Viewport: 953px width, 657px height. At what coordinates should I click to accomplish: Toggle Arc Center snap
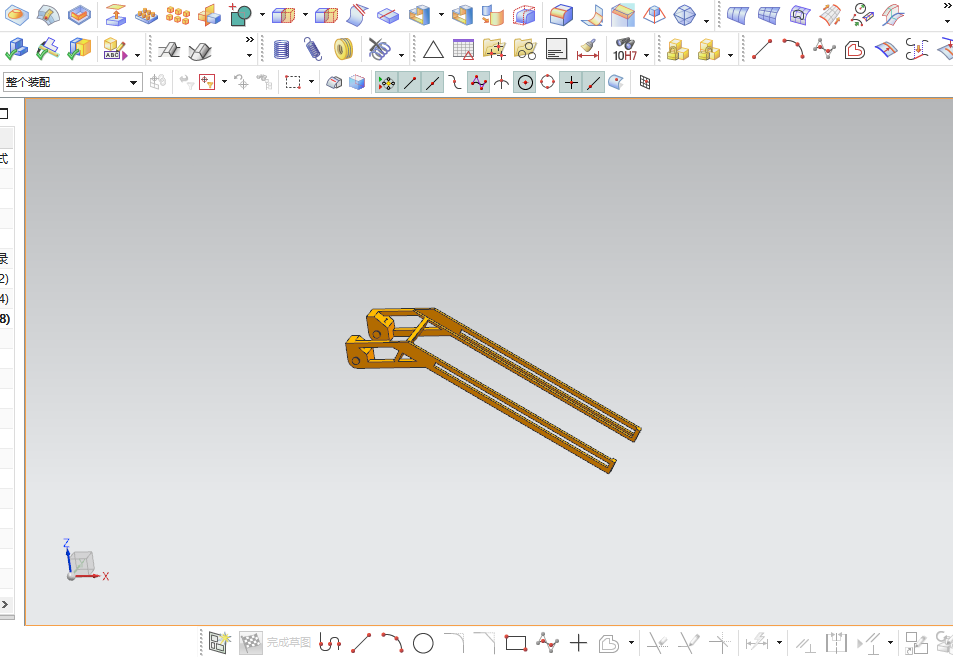[525, 82]
